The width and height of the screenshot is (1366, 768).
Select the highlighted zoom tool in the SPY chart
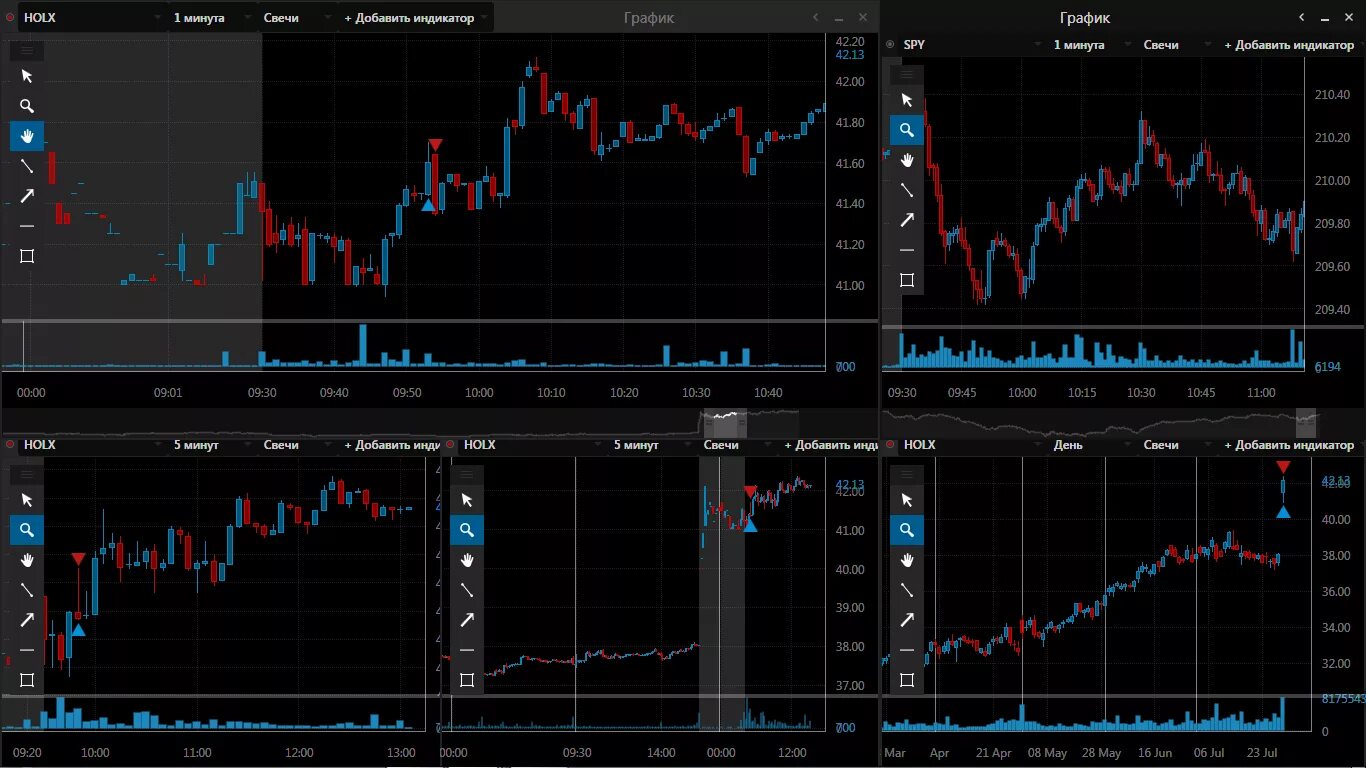click(907, 130)
